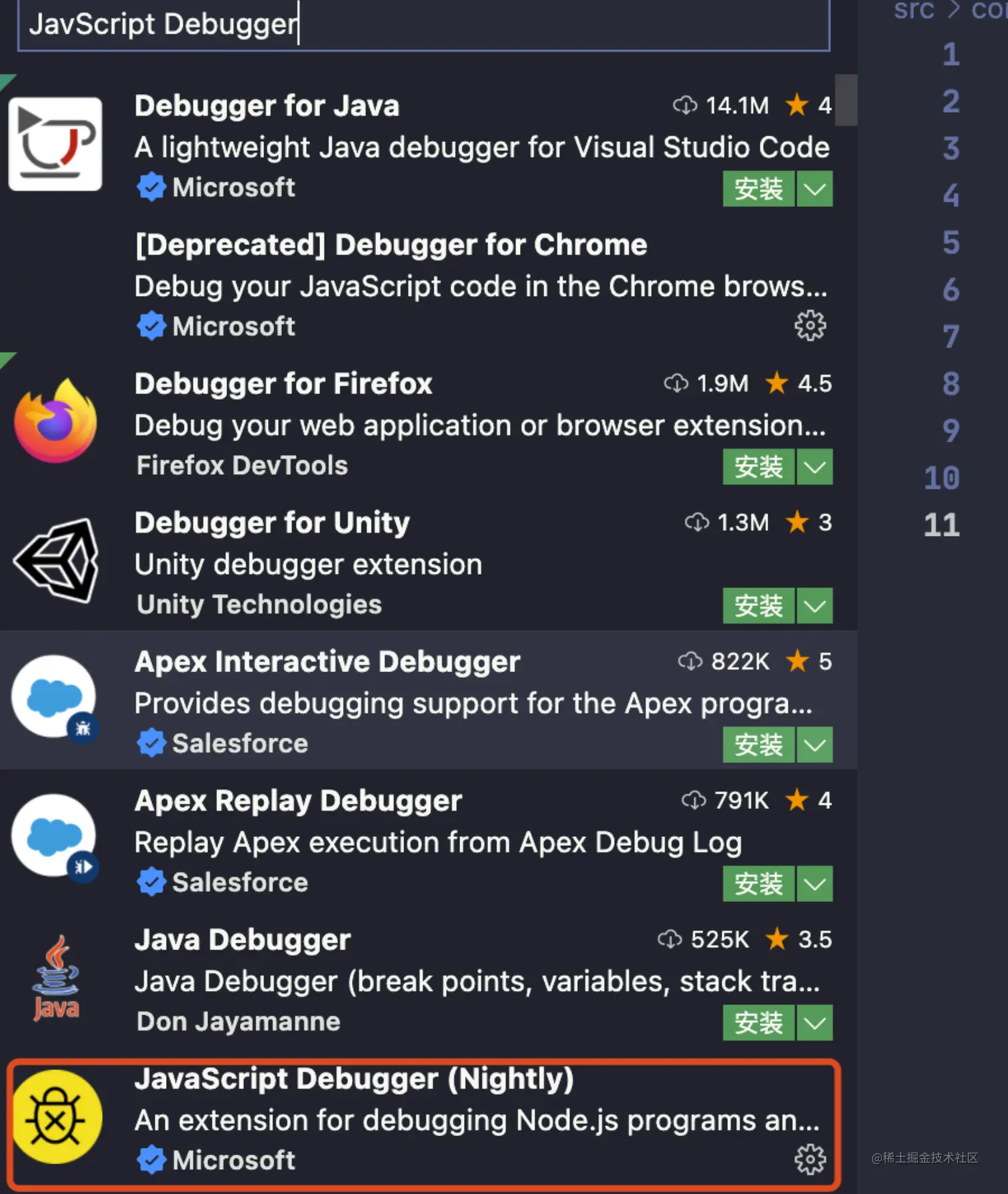1008x1194 pixels.
Task: Click the download cloud icon of Apex Replay Debugger
Action: click(693, 801)
